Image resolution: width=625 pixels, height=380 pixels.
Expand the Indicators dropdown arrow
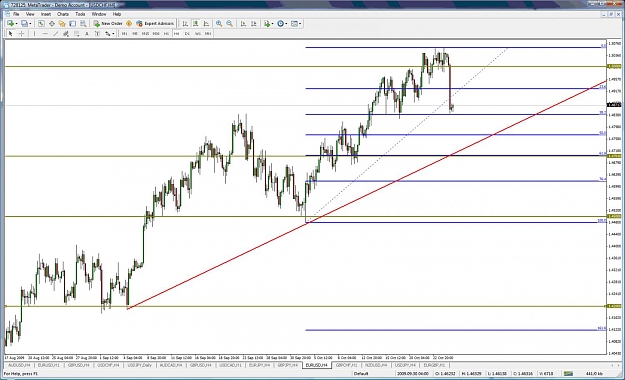pyautogui.click(x=272, y=24)
